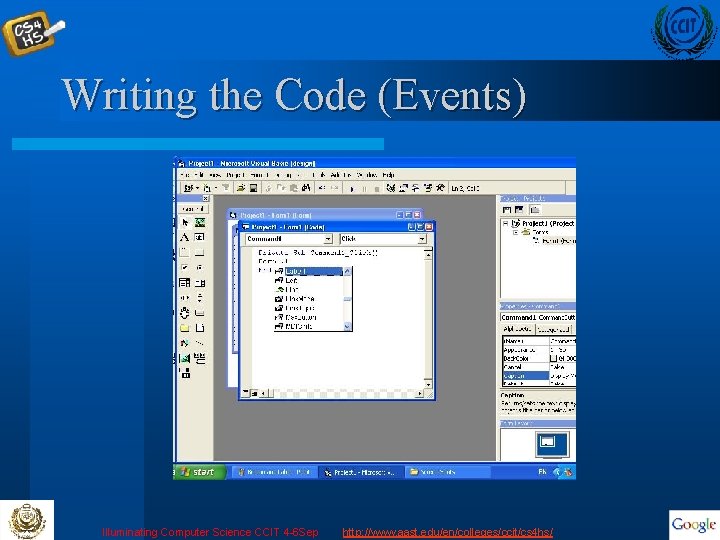Open the aast.edu cs4hs link
Viewport: 720px width, 540px height.
click(x=447, y=532)
